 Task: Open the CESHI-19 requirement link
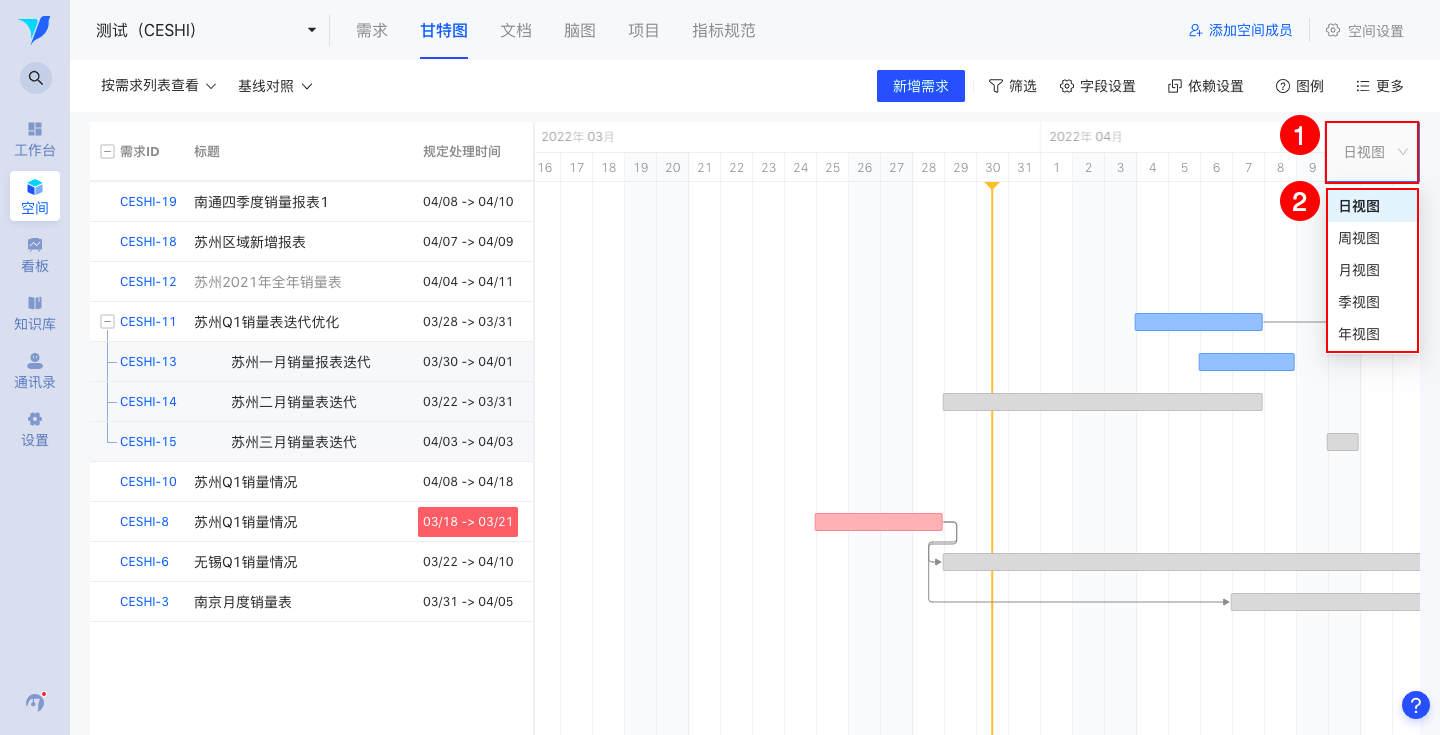pos(148,202)
